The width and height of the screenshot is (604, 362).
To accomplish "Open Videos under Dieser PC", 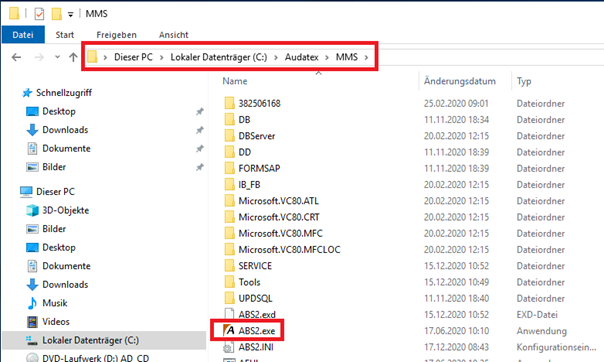I will 56,322.
